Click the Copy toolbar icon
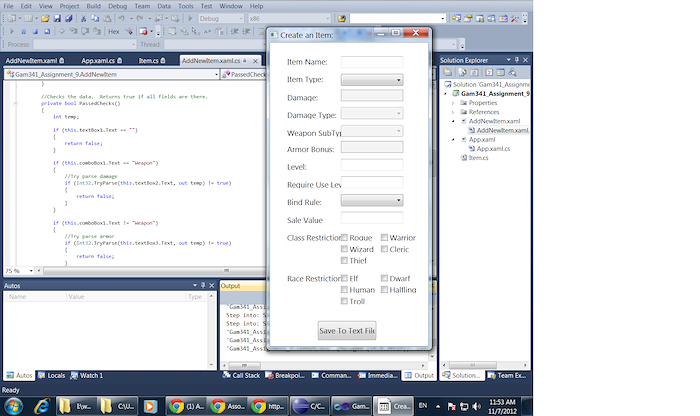The height and width of the screenshot is (416, 700). (95, 19)
